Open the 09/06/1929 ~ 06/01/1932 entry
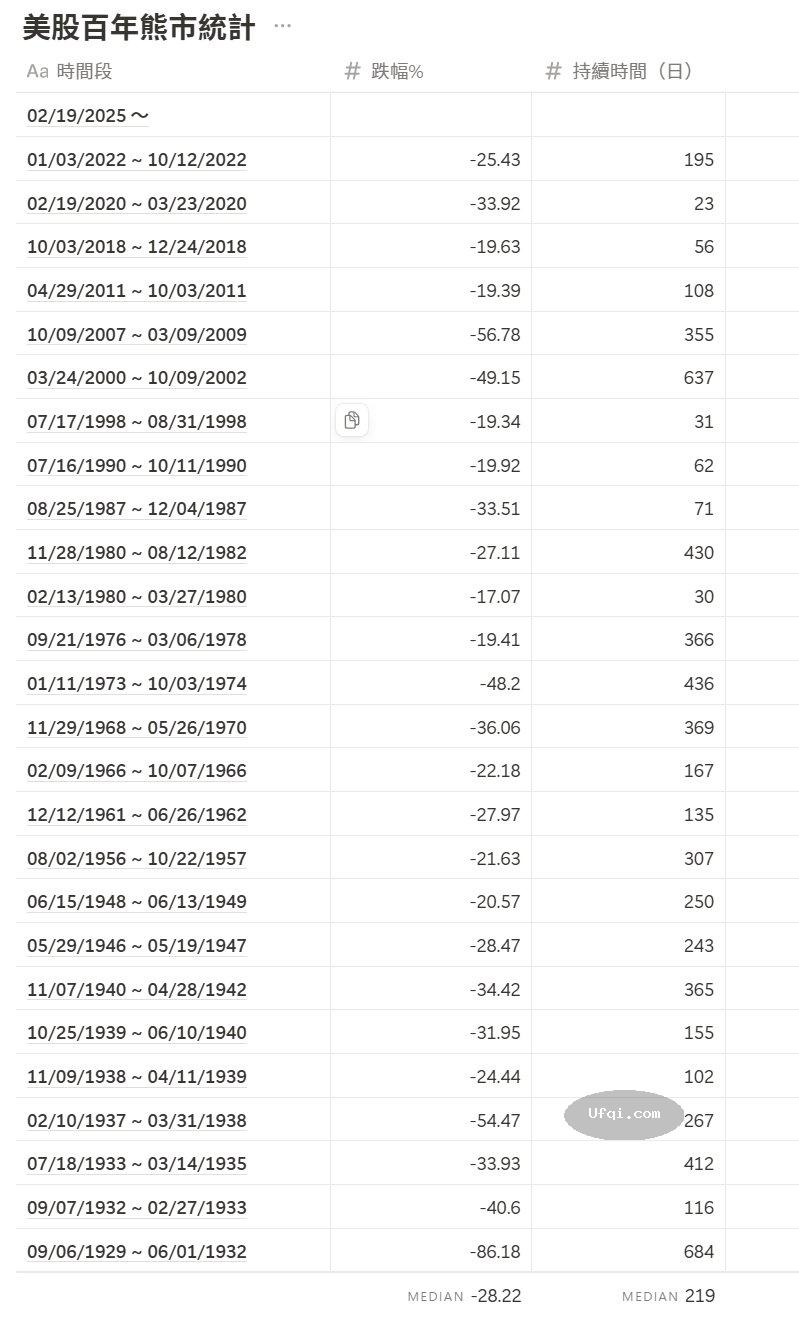The image size is (799, 1331). 136,1251
